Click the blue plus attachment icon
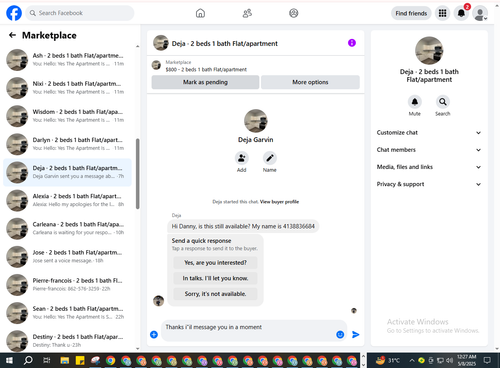The image size is (500, 368). [154, 334]
